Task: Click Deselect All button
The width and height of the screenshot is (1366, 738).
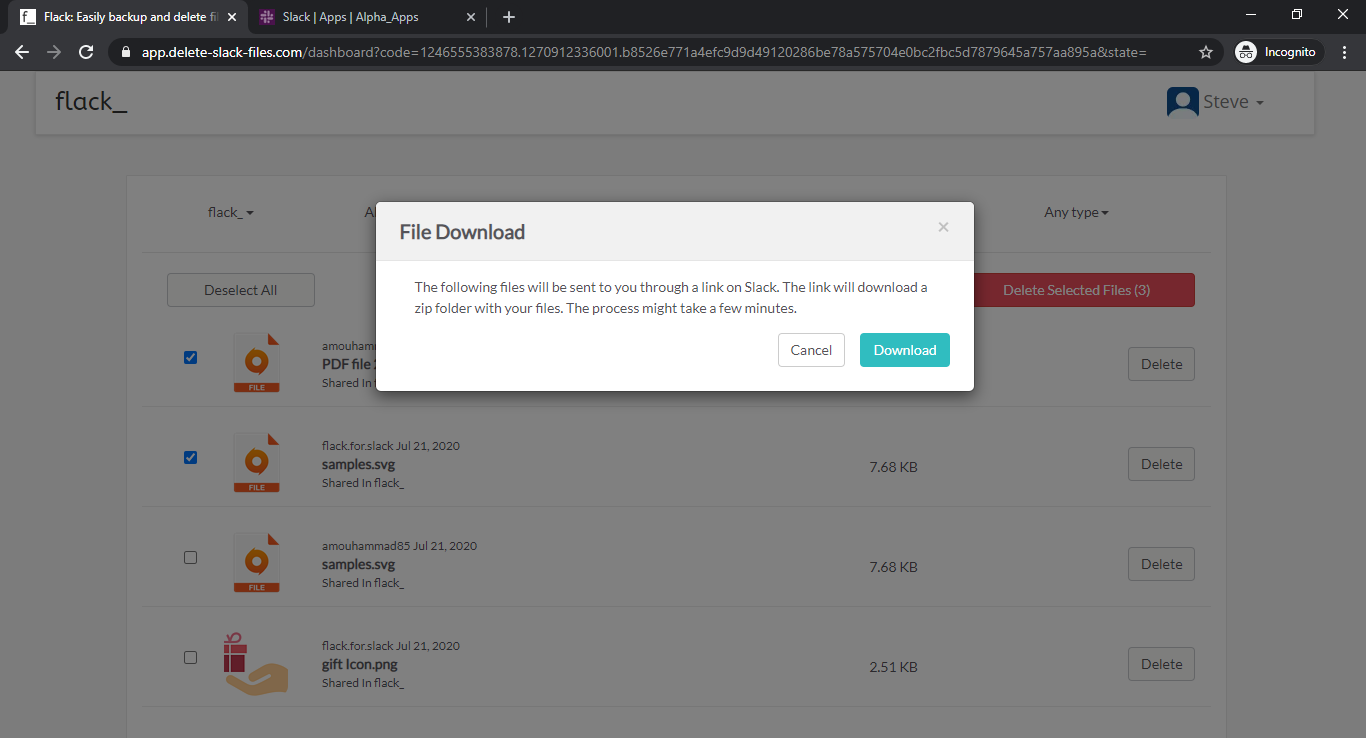Action: tap(241, 290)
